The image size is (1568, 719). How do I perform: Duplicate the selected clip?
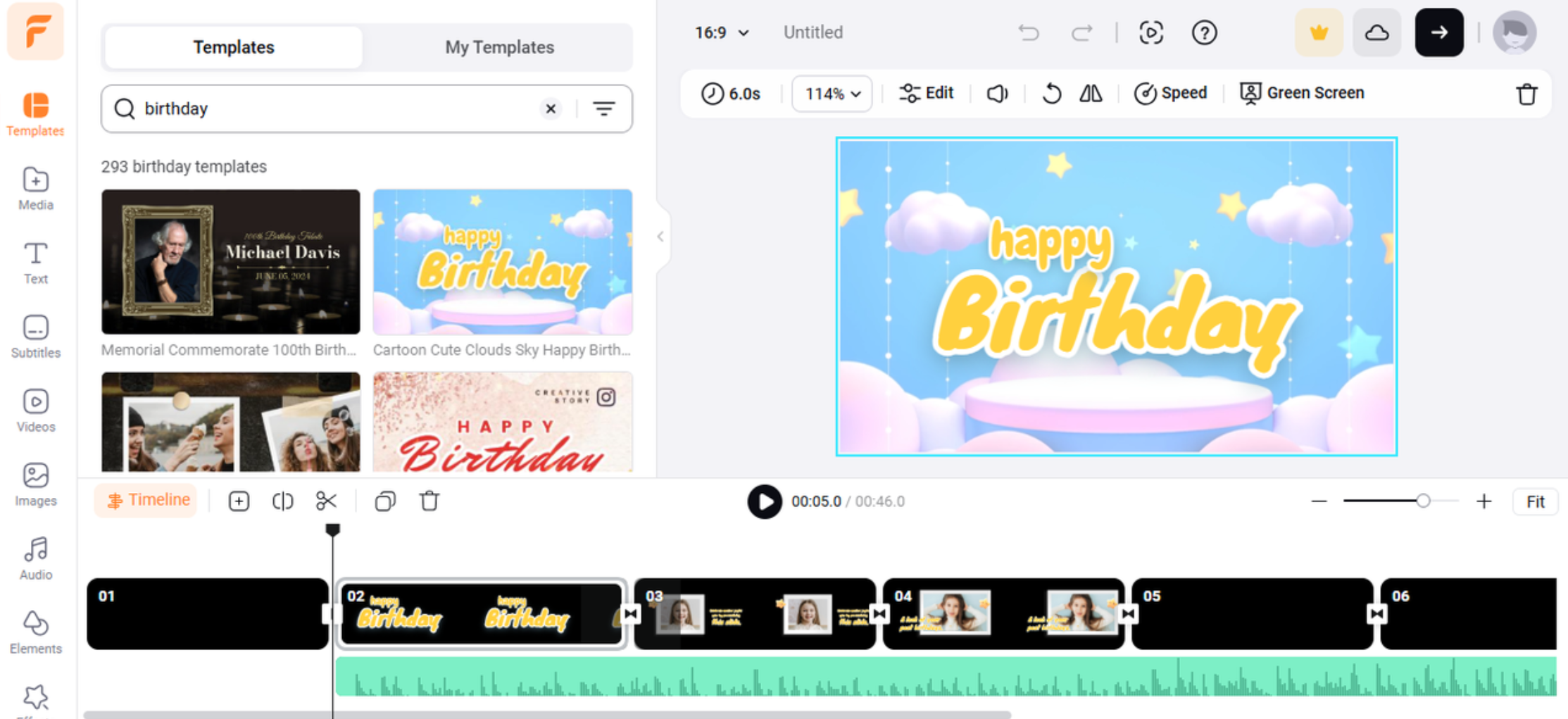[x=384, y=501]
